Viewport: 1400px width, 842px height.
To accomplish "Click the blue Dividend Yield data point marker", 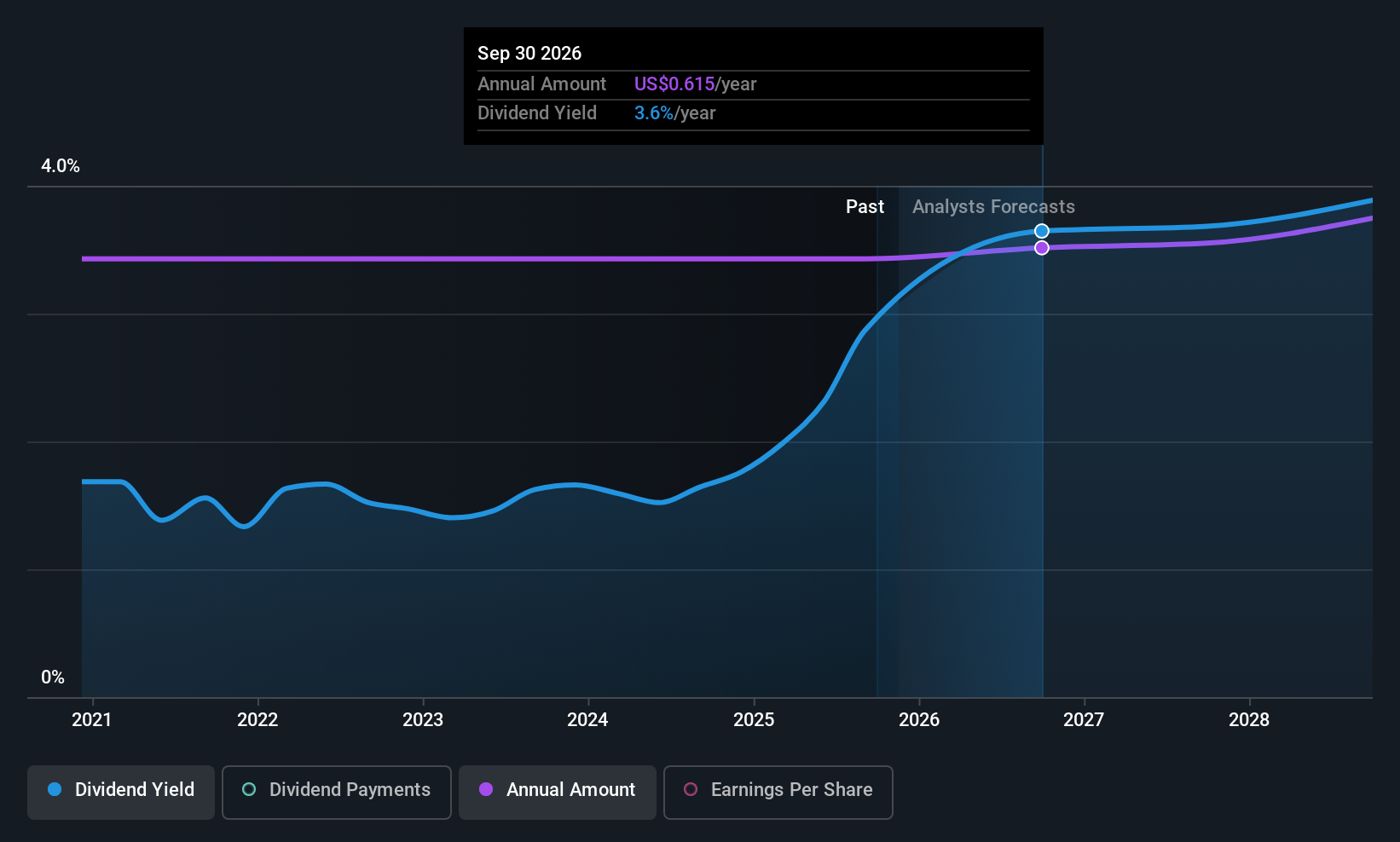I will (x=1042, y=231).
